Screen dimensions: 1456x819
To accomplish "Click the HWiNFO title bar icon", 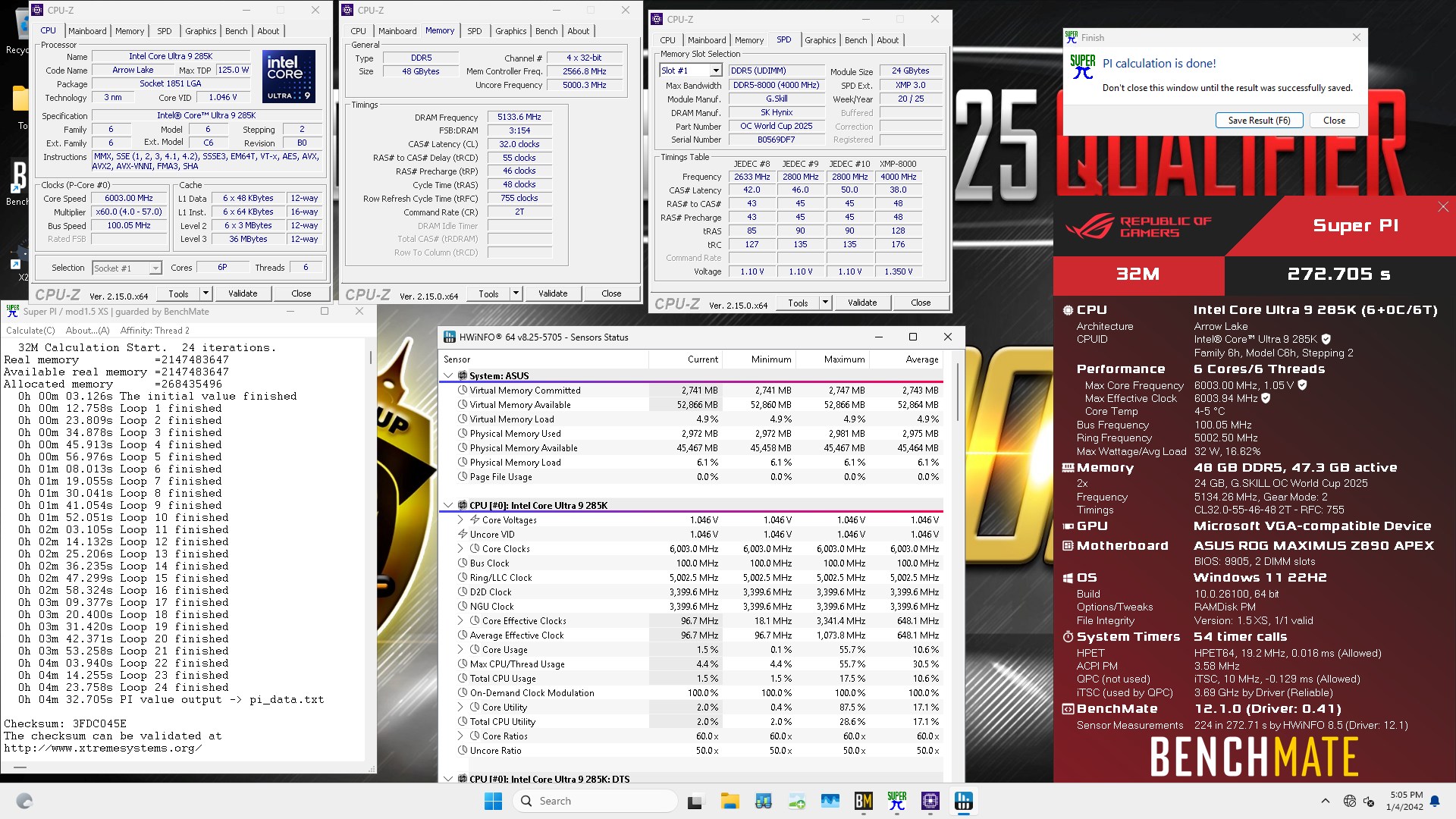I will (x=450, y=337).
